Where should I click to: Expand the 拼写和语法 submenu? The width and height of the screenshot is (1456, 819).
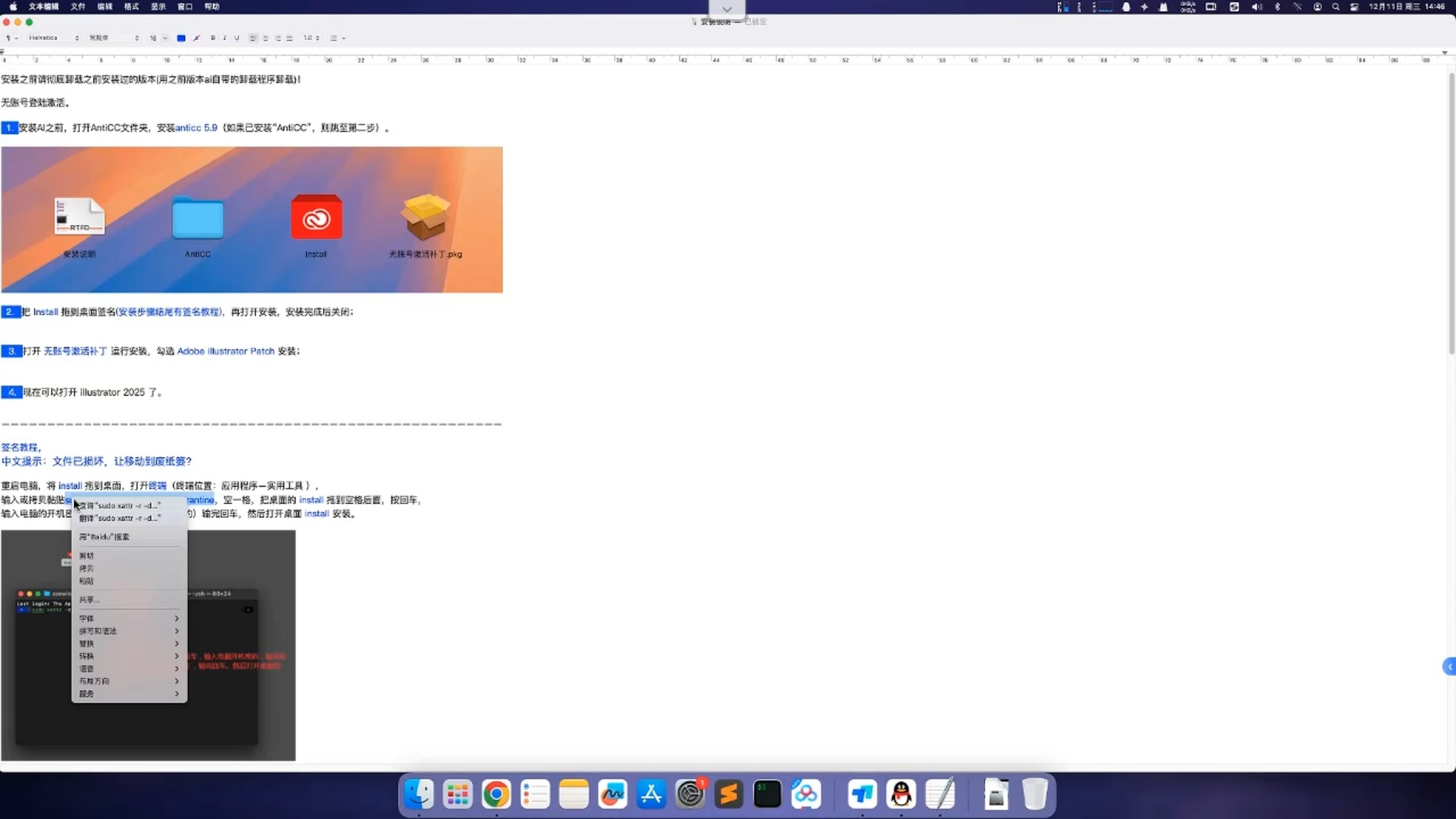(129, 632)
